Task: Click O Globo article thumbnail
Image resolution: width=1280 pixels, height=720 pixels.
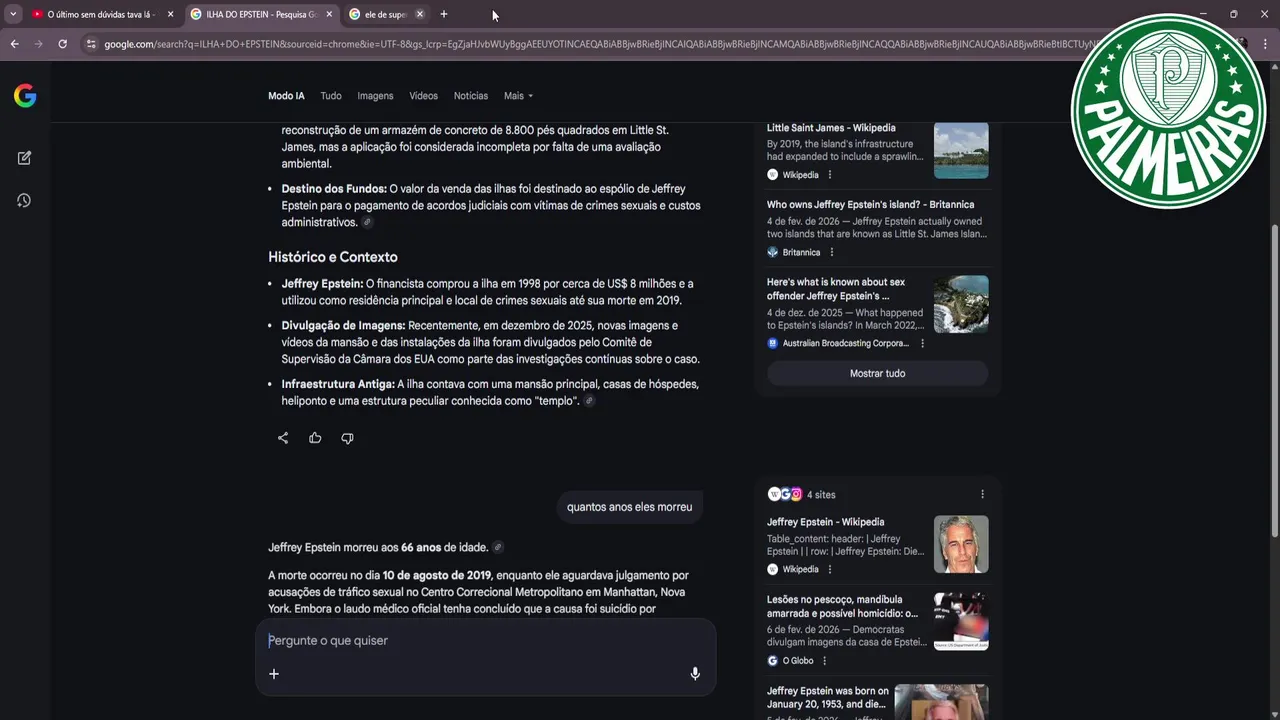Action: point(961,621)
